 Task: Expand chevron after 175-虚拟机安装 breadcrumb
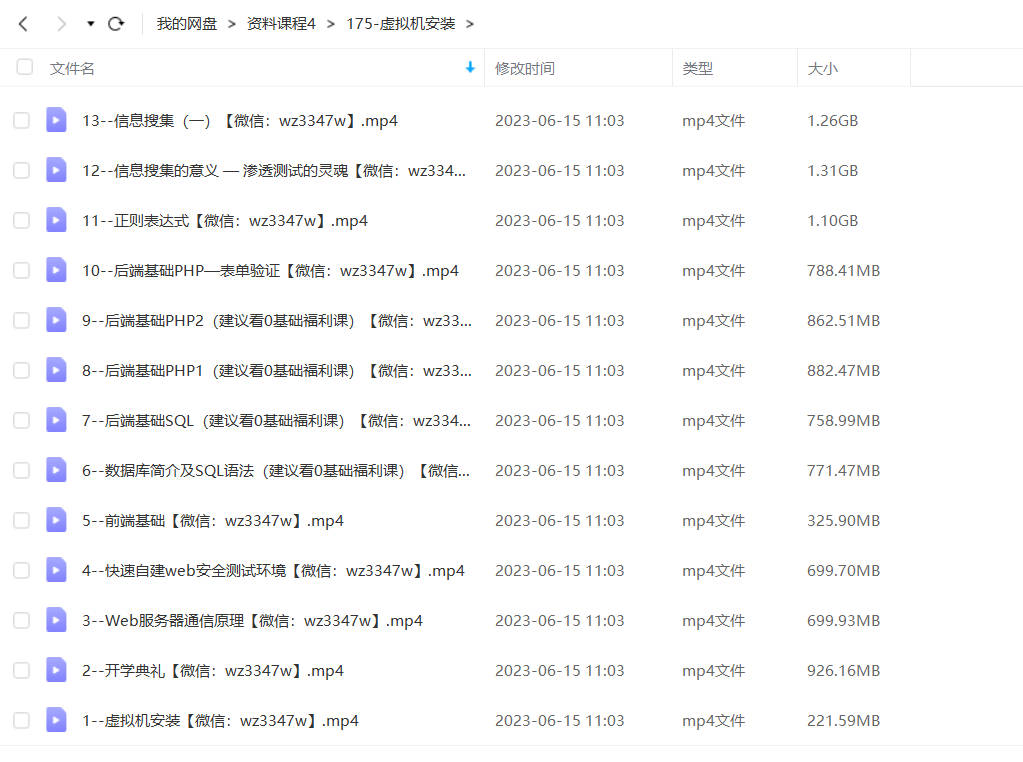pyautogui.click(x=470, y=24)
